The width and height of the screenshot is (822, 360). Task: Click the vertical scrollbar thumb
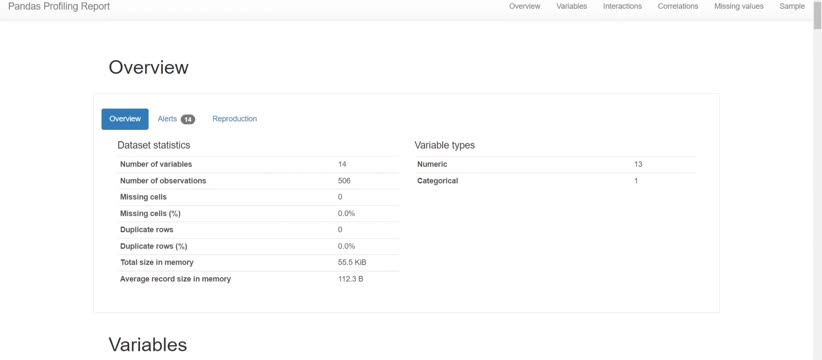tap(817, 15)
